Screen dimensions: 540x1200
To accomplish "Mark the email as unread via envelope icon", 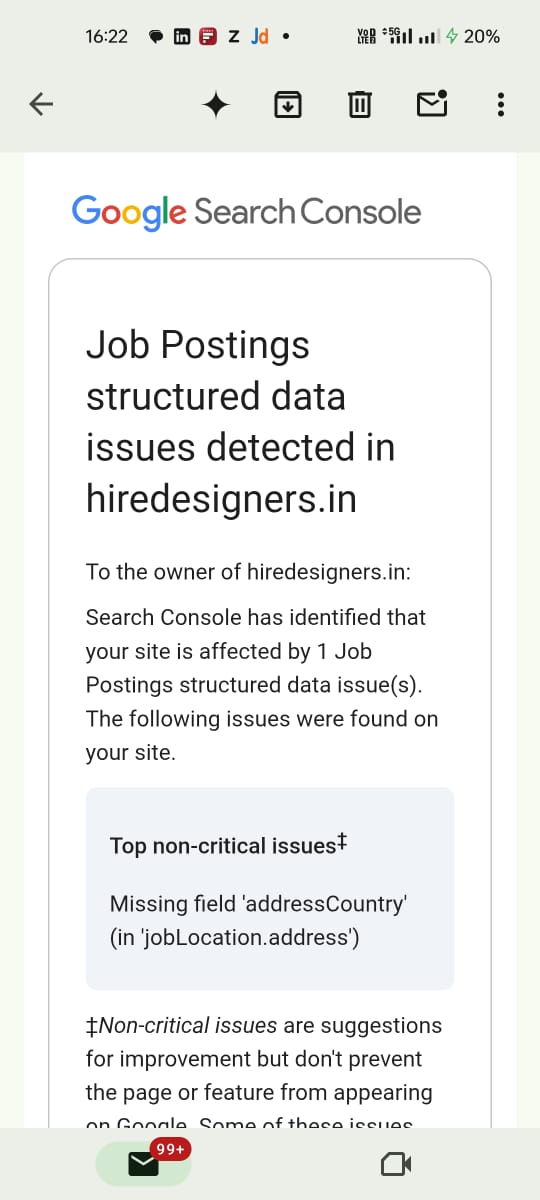I will (x=432, y=103).
